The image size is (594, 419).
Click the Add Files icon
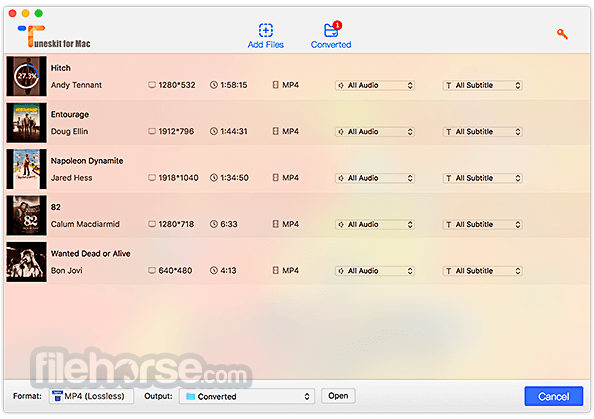(266, 30)
